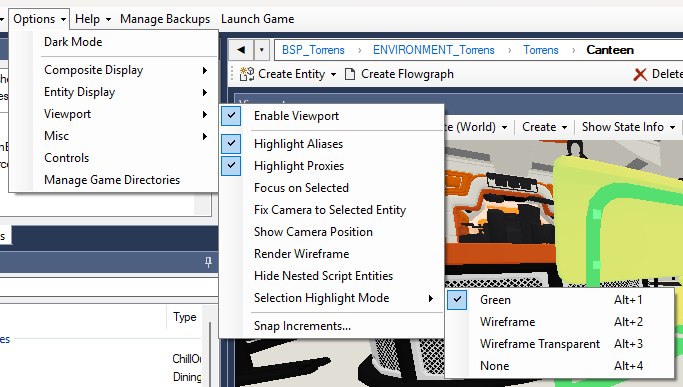This screenshot has width=683, height=387.
Task: Open the viewport Create dropdown
Action: 544,127
